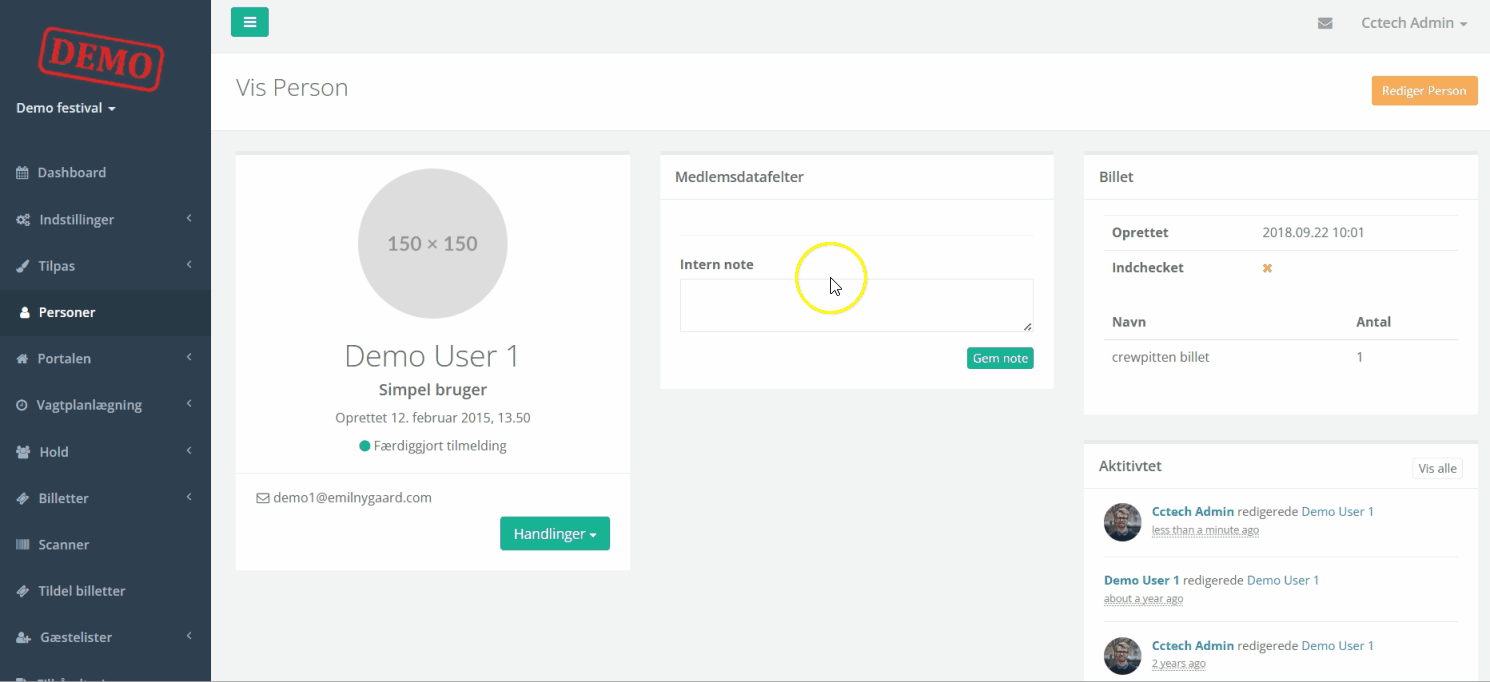Expand Indstillinger submenu chevron

pos(188,219)
